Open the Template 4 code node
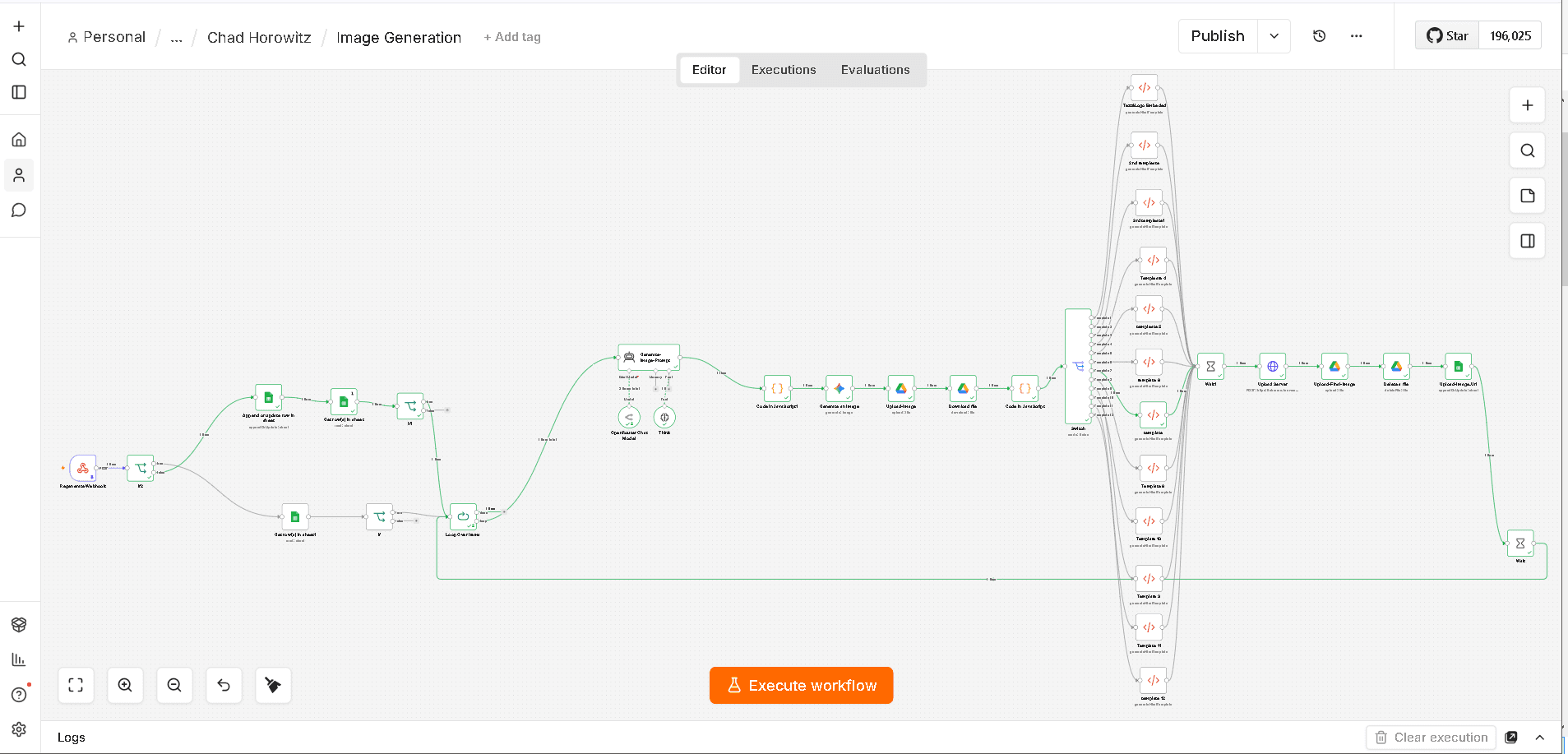 point(1153,261)
